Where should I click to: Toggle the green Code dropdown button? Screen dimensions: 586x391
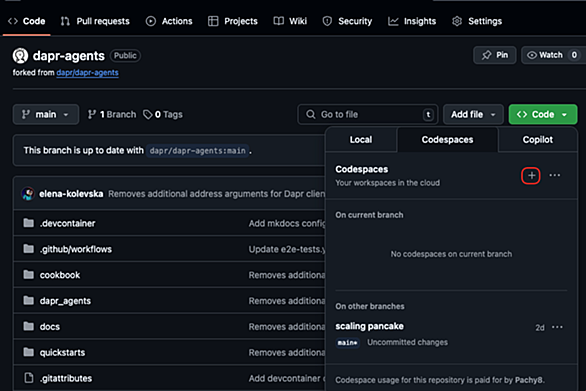tap(543, 114)
